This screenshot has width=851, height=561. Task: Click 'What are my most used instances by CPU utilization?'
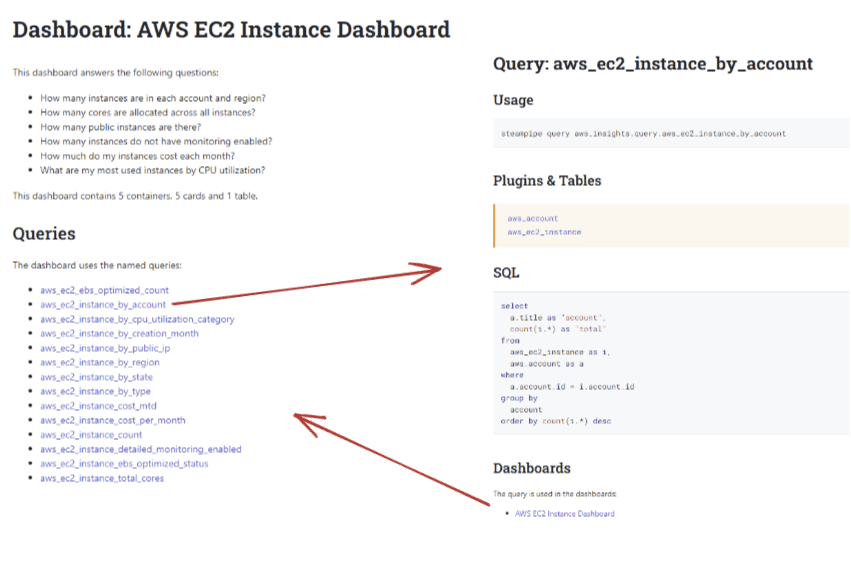click(x=153, y=170)
